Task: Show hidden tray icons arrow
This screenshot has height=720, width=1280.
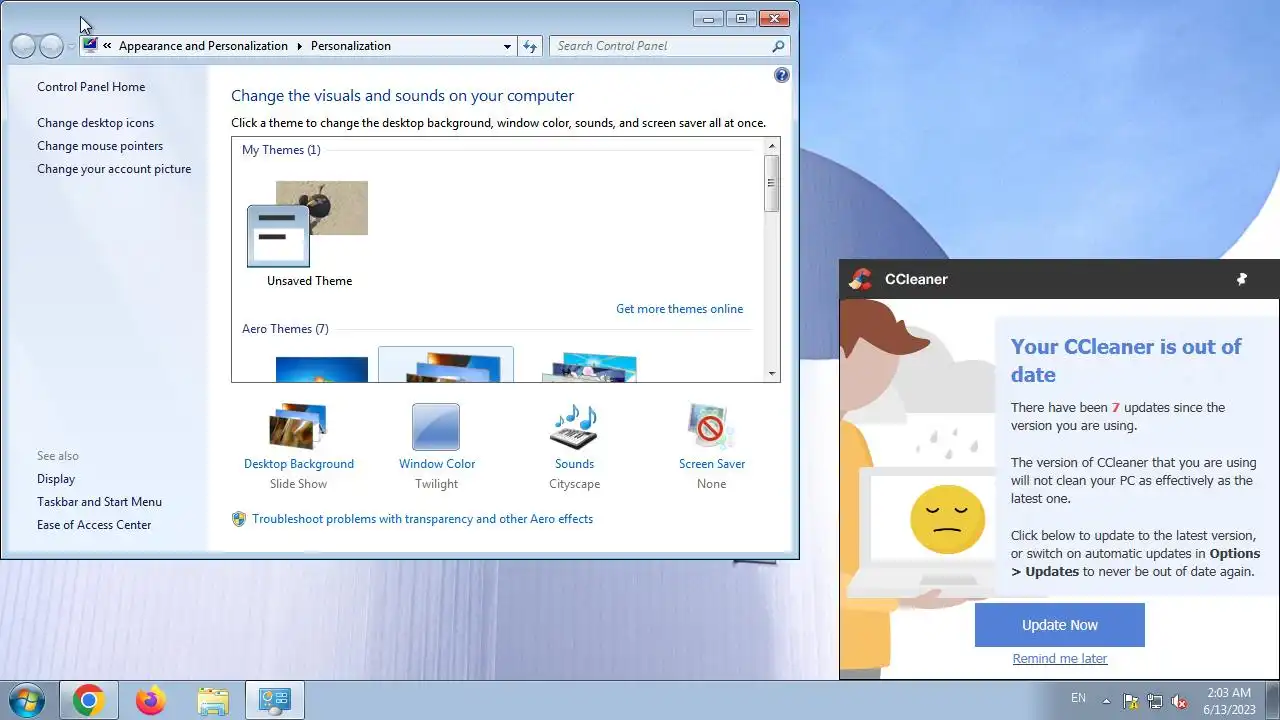Action: pyautogui.click(x=1106, y=701)
